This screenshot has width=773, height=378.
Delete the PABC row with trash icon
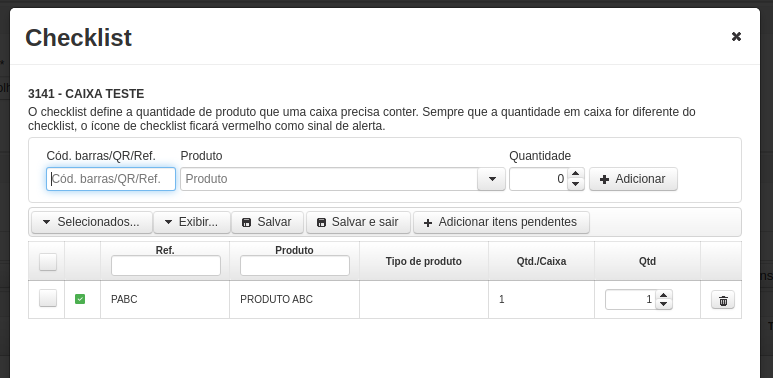tap(723, 300)
